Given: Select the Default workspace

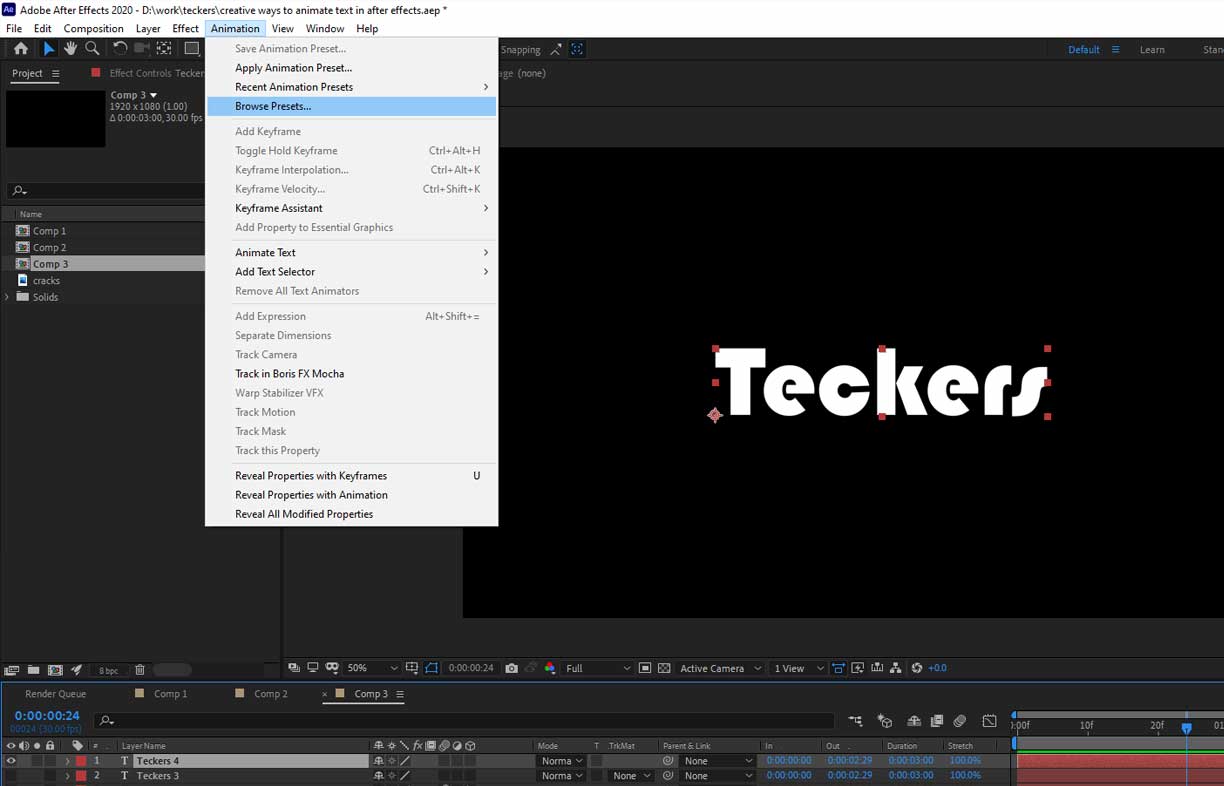Looking at the screenshot, I should tap(1084, 50).
